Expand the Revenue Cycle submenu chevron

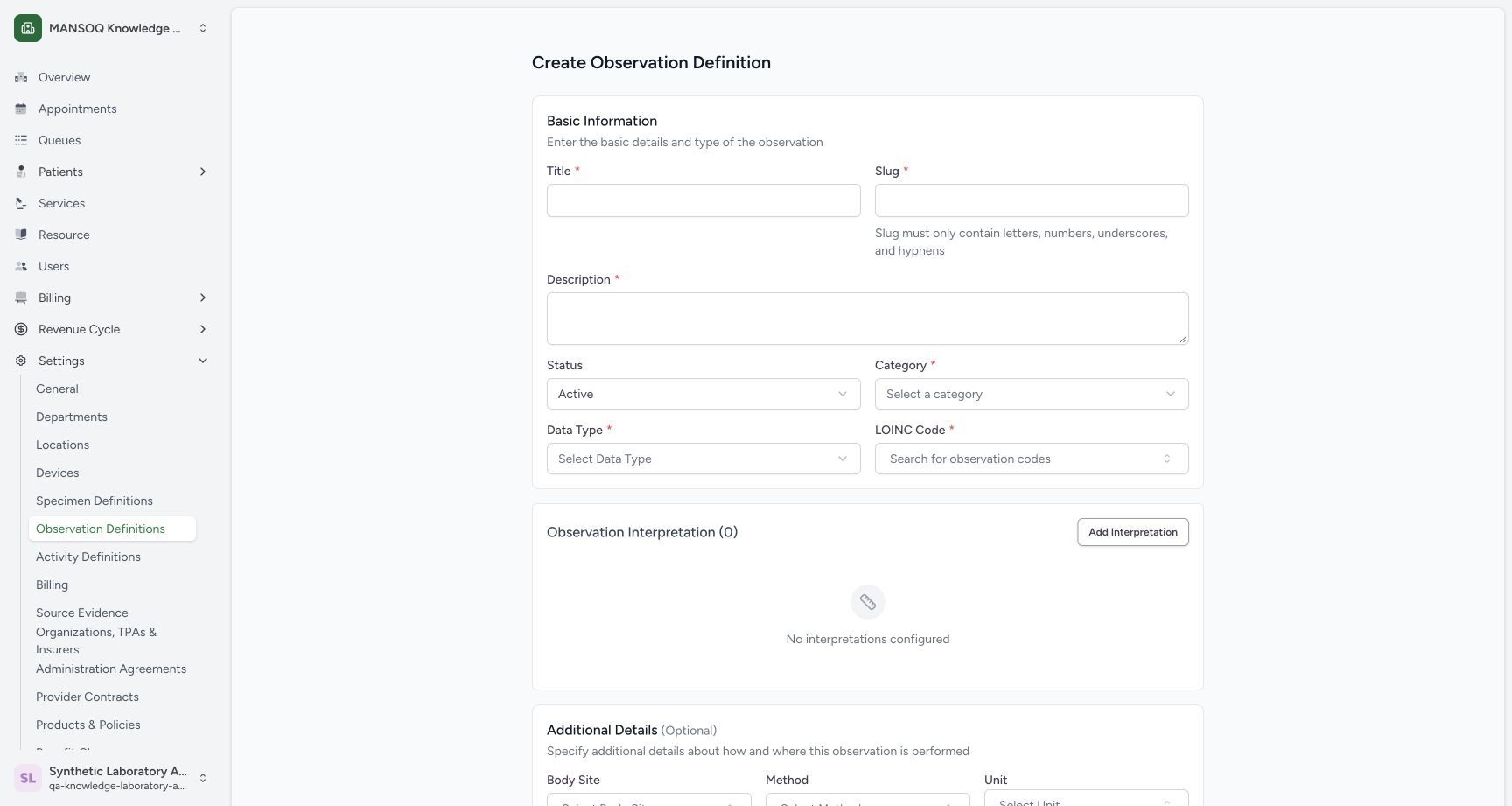[203, 329]
